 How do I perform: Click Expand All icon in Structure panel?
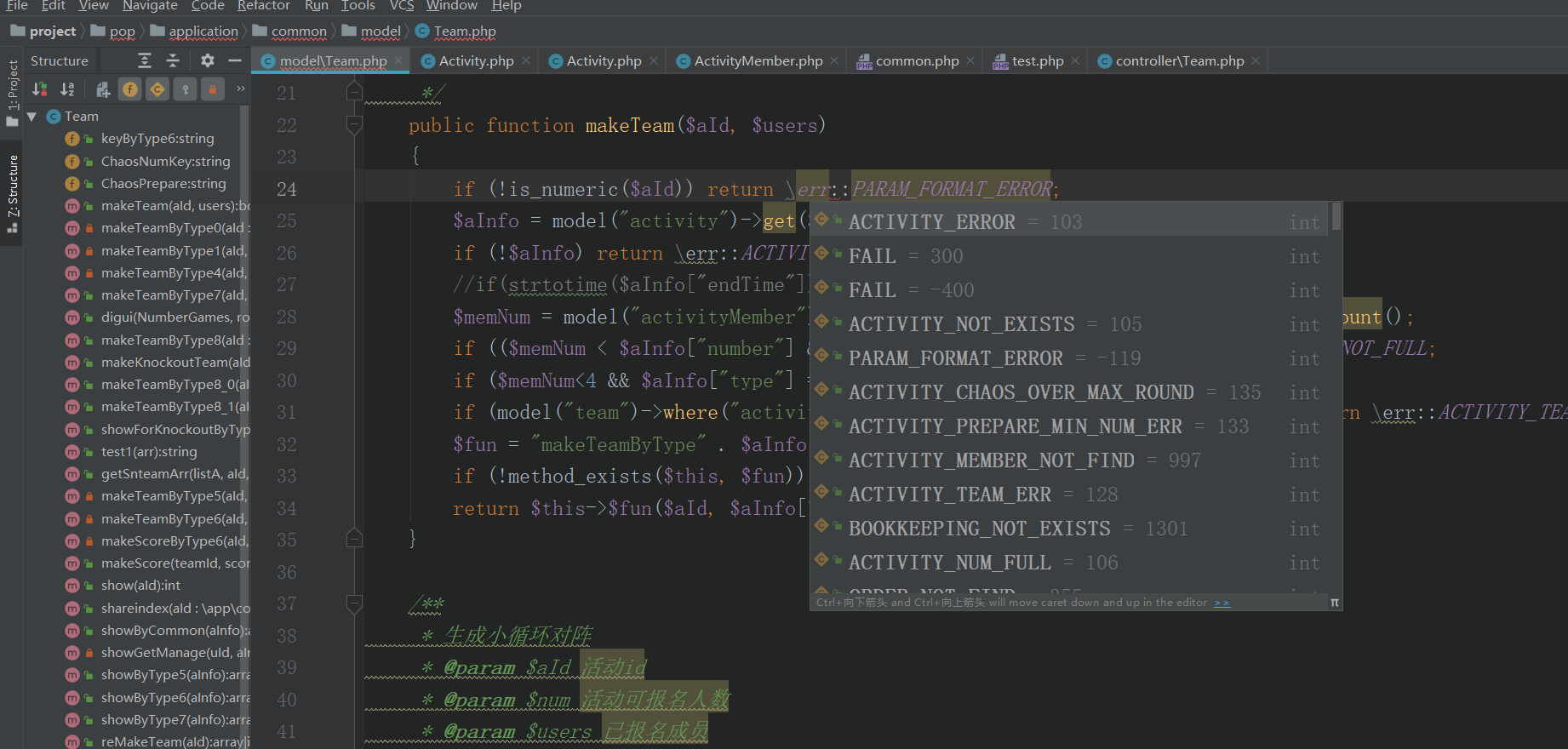pyautogui.click(x=145, y=60)
